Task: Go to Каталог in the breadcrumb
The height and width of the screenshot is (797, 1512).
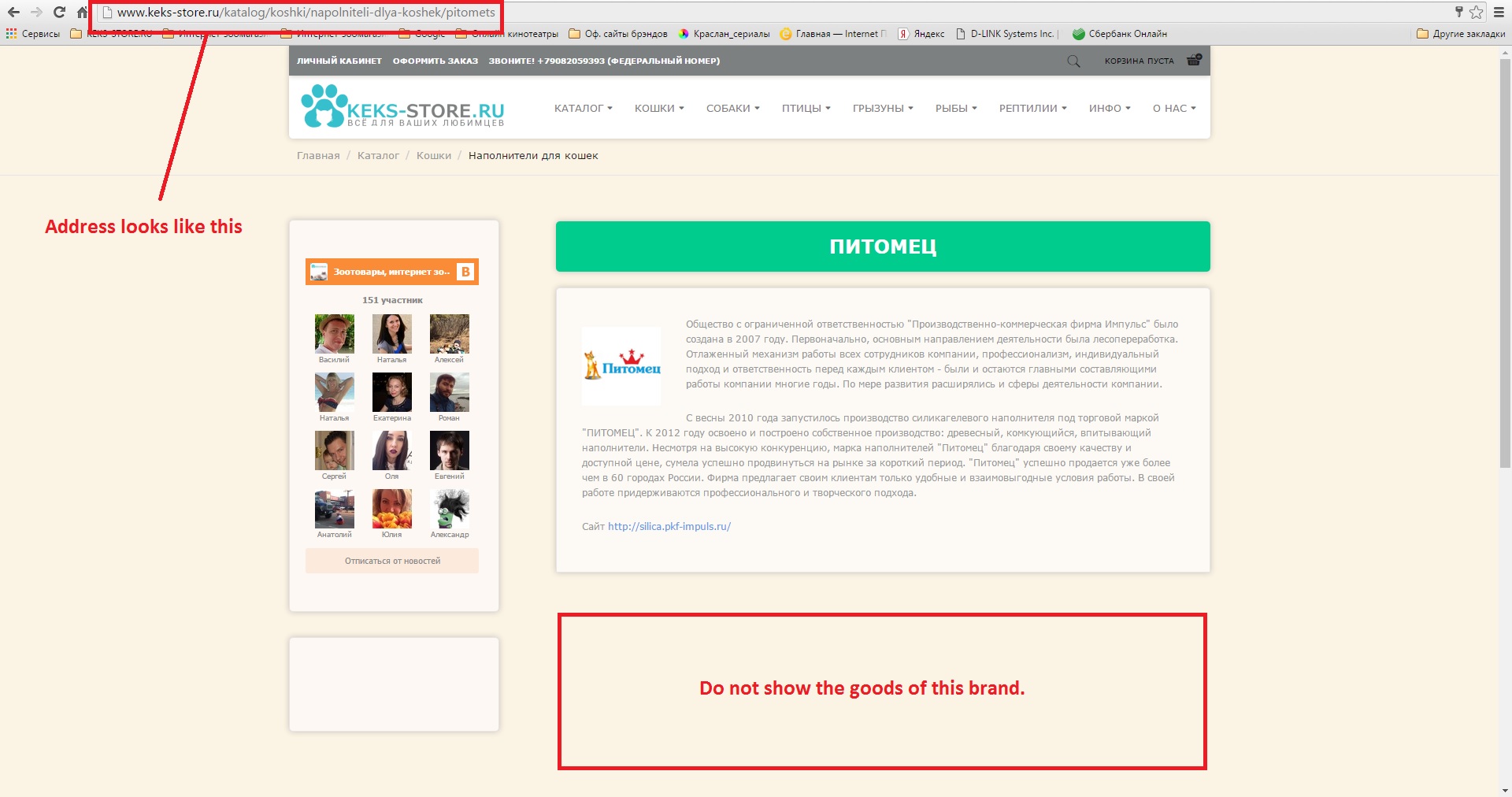Action: 378,156
